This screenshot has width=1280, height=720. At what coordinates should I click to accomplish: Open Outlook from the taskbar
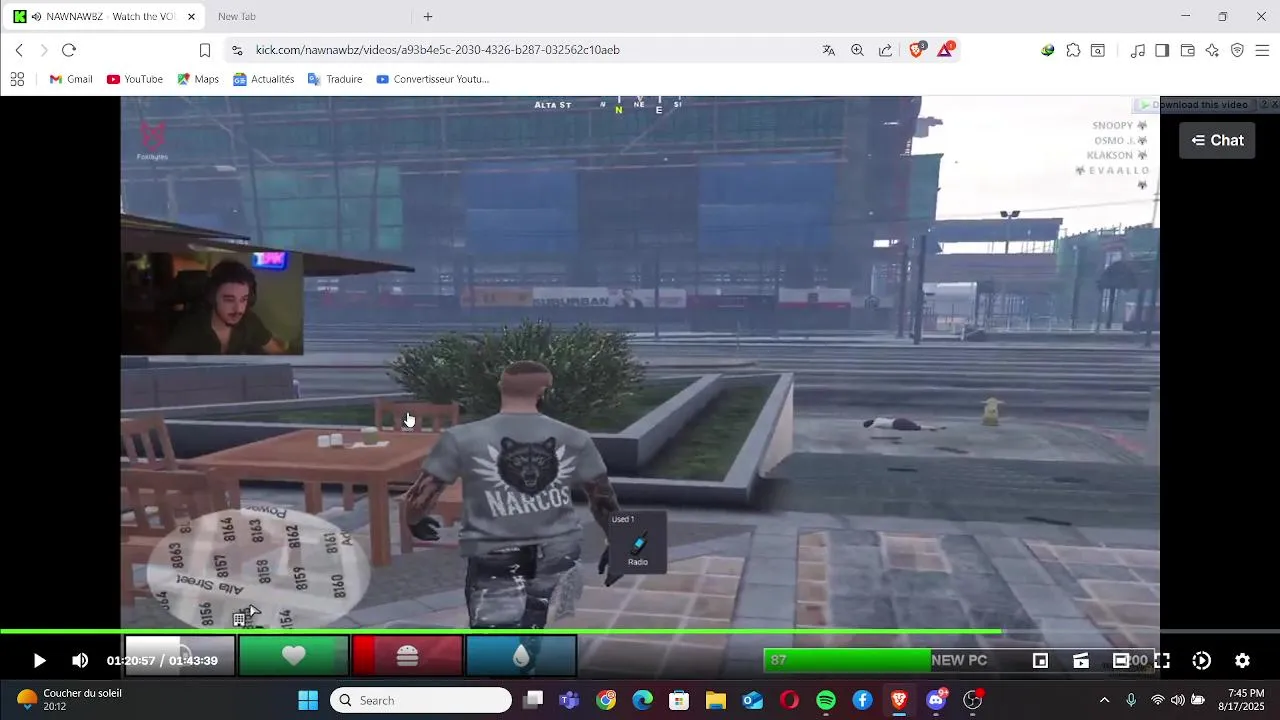pos(753,700)
